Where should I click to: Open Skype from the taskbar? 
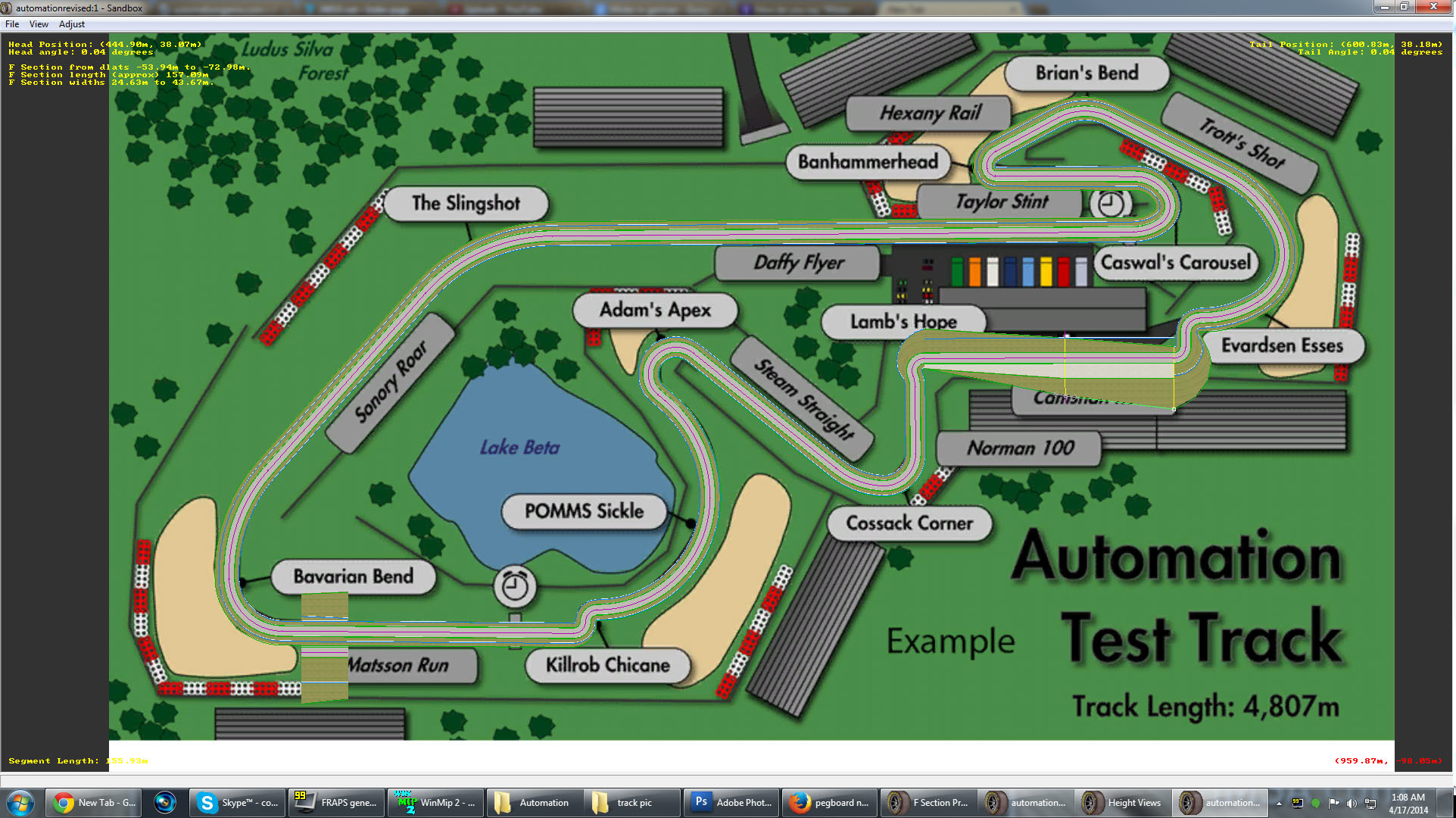tap(237, 803)
